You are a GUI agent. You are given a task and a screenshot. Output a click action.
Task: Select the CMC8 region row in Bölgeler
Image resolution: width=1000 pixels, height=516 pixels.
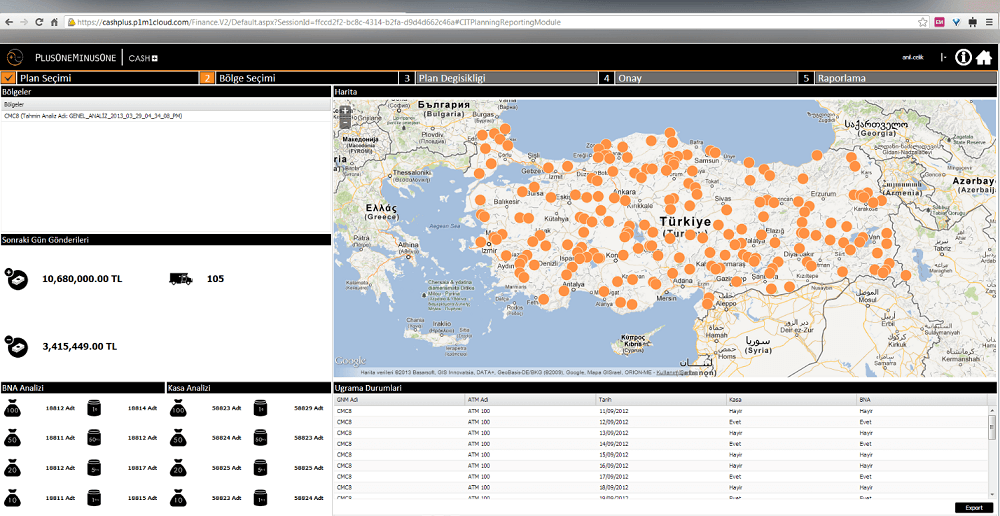[x=93, y=116]
